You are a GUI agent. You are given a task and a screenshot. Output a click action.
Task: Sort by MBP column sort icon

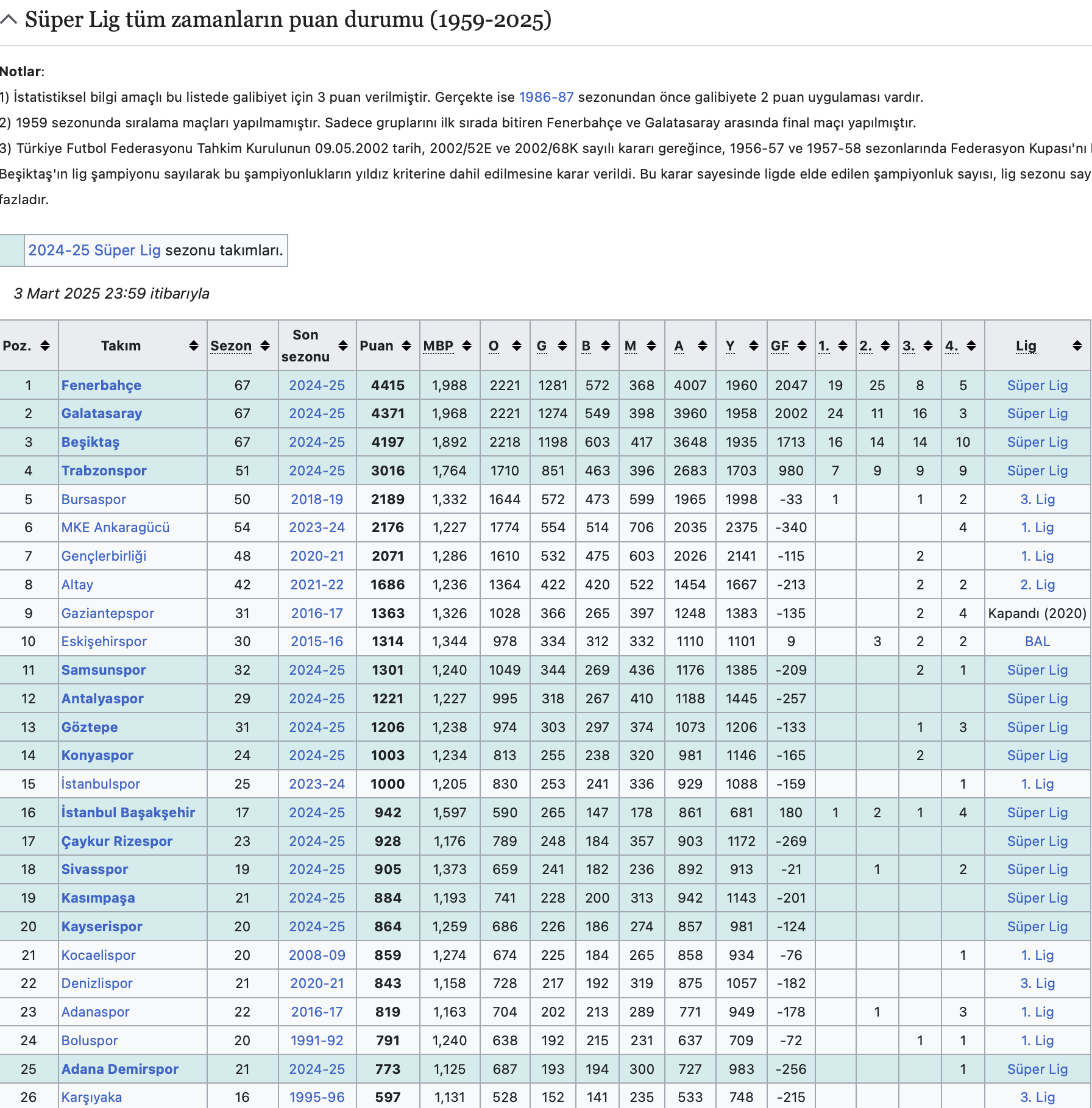[467, 346]
